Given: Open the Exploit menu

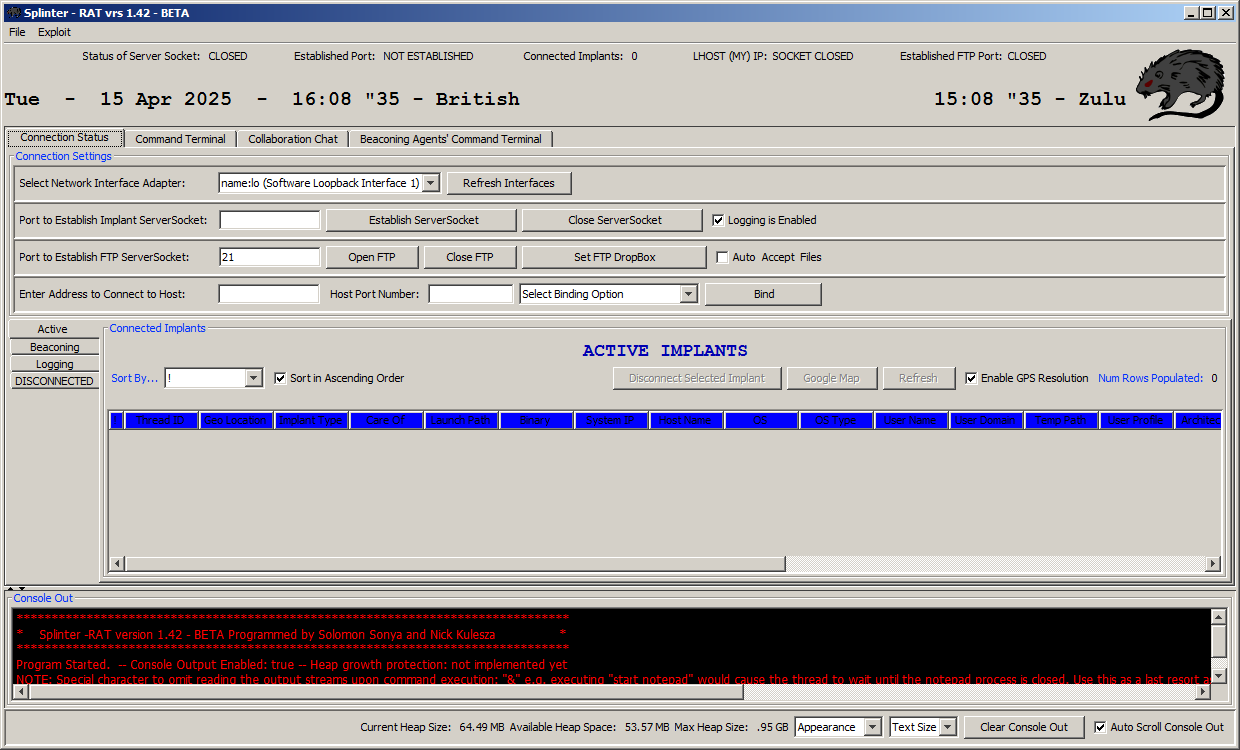Looking at the screenshot, I should tap(54, 32).
